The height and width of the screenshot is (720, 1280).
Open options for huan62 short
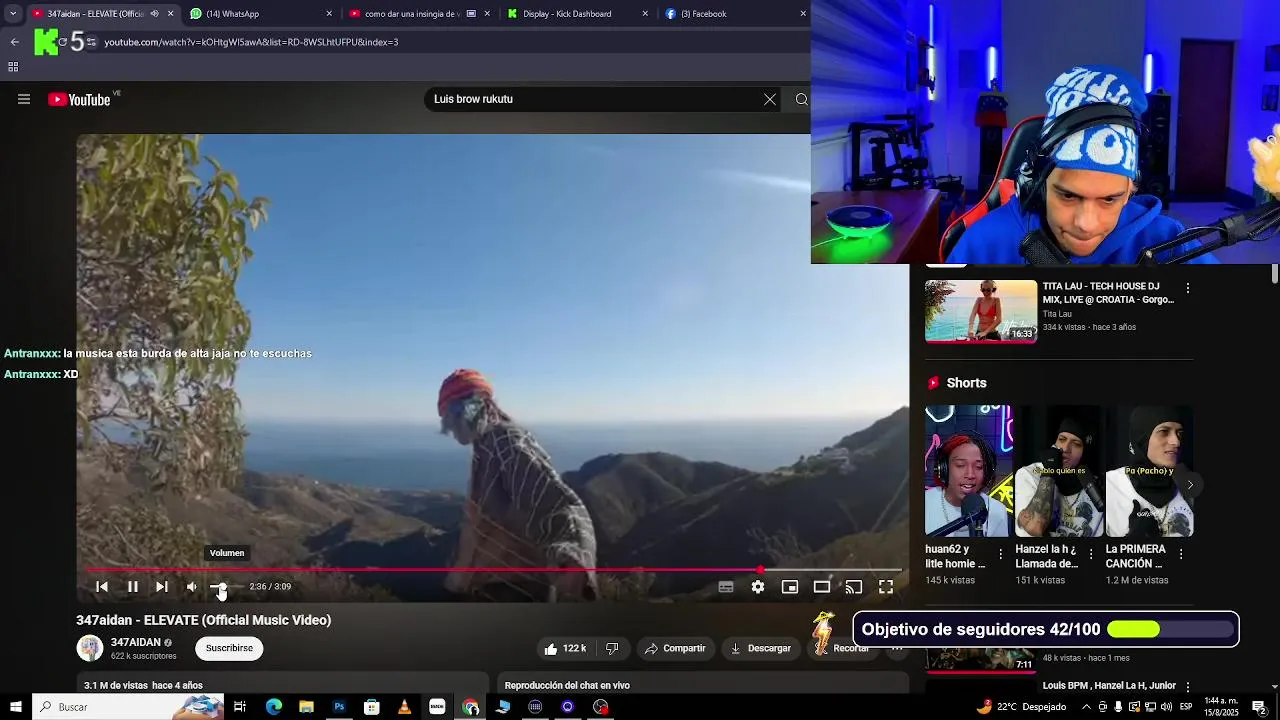1001,554
